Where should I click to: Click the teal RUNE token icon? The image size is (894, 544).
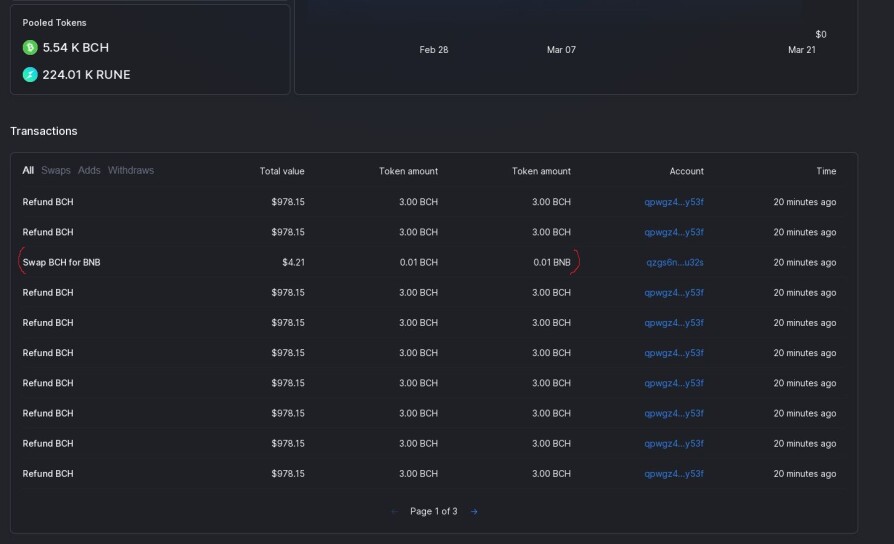coord(30,75)
